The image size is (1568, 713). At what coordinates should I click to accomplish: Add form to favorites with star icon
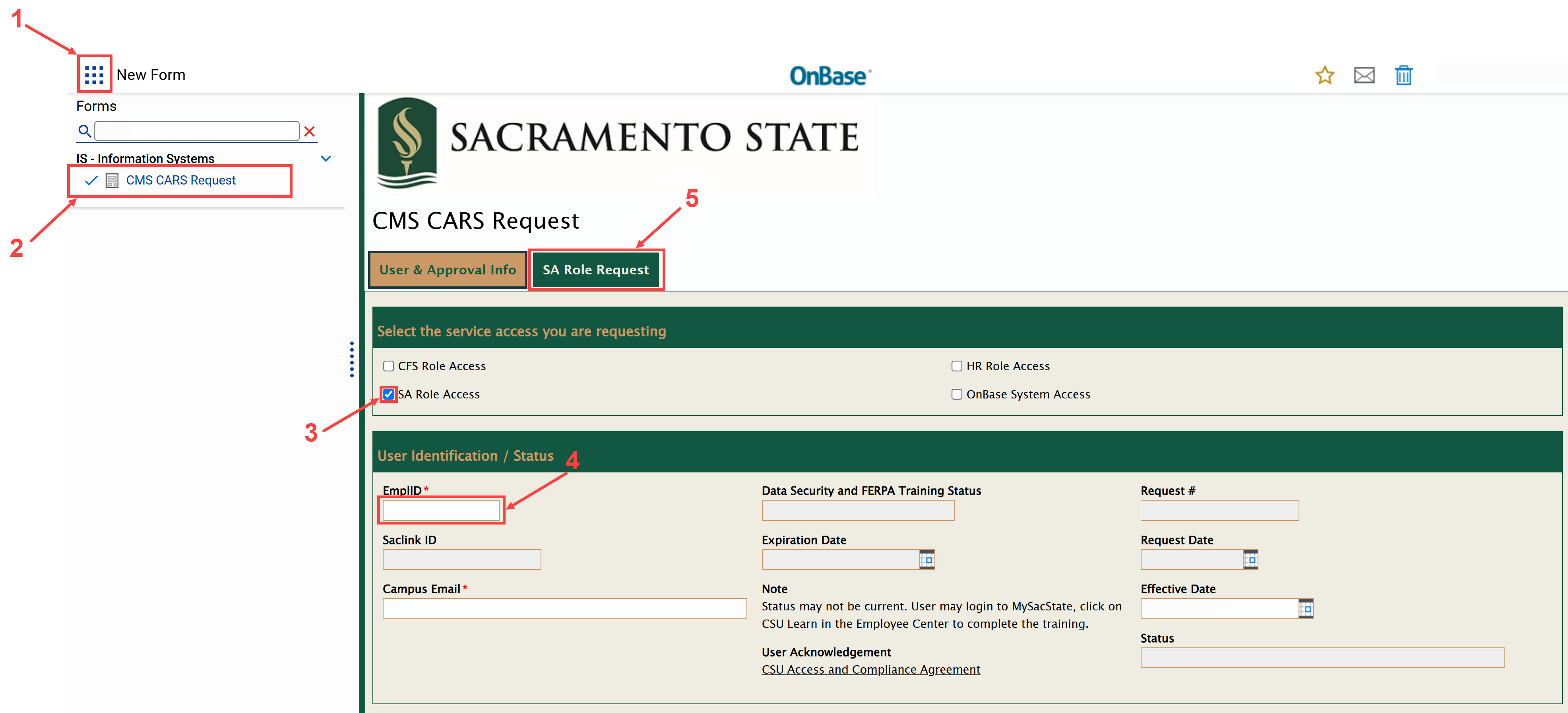pyautogui.click(x=1324, y=75)
